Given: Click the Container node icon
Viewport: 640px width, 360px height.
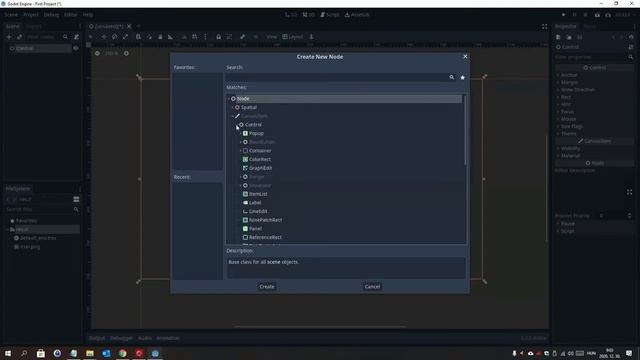Looking at the screenshot, I should (x=245, y=151).
